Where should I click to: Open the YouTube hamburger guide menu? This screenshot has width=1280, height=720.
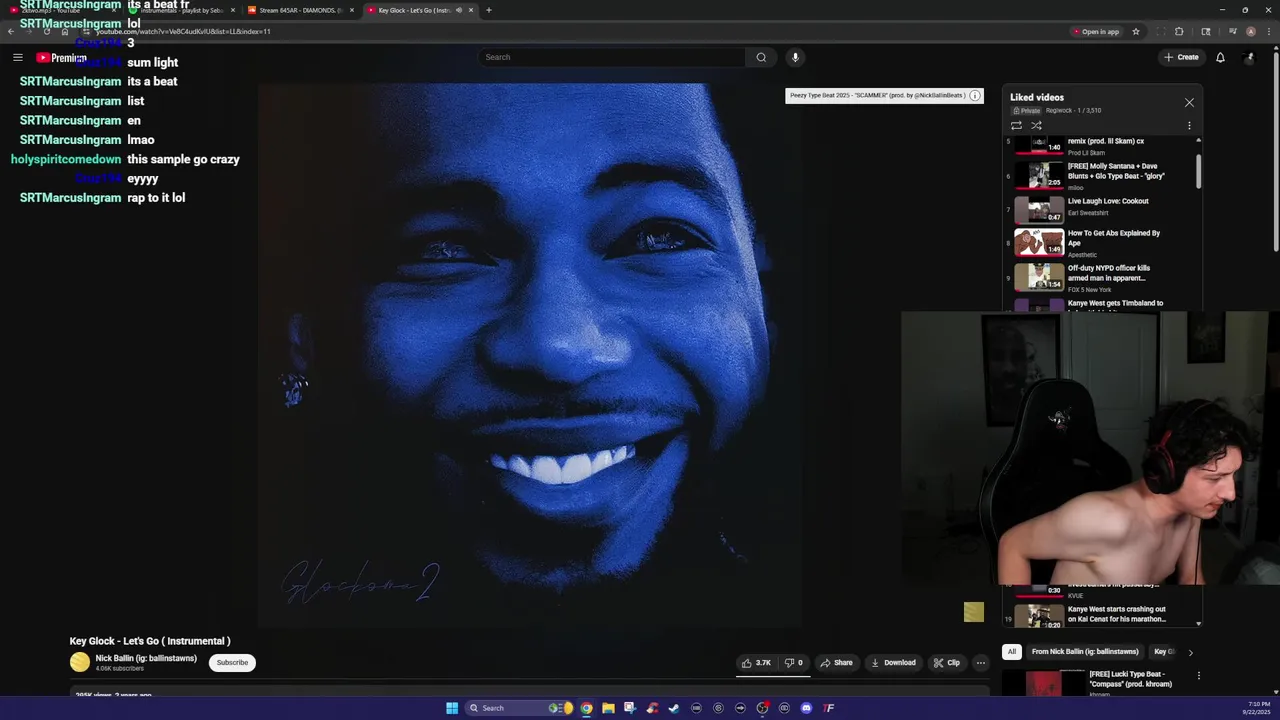click(x=18, y=57)
